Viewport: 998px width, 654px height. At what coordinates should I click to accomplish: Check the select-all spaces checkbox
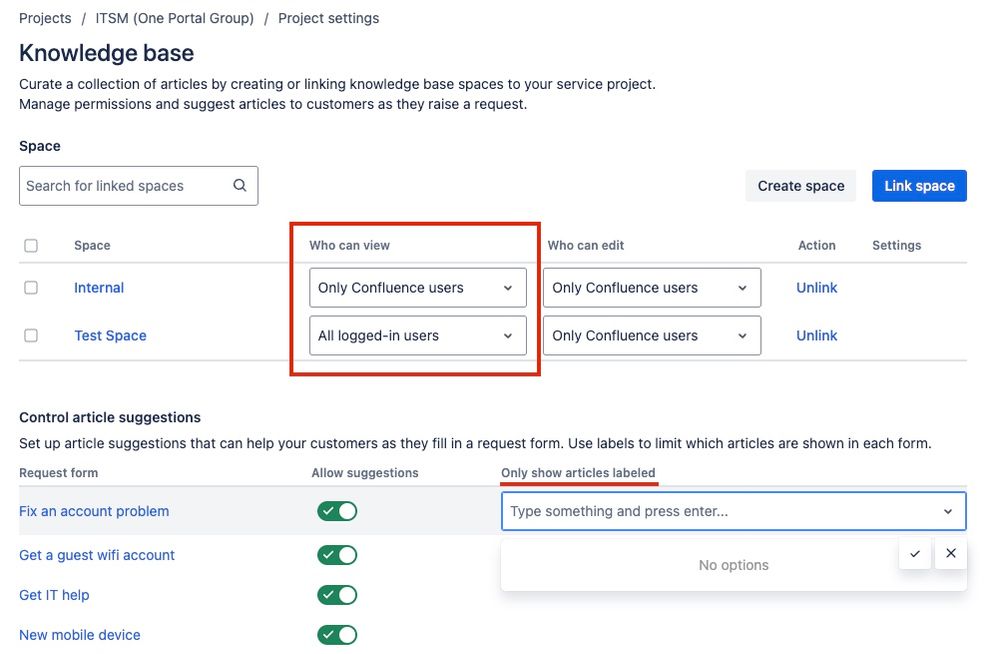[31, 245]
